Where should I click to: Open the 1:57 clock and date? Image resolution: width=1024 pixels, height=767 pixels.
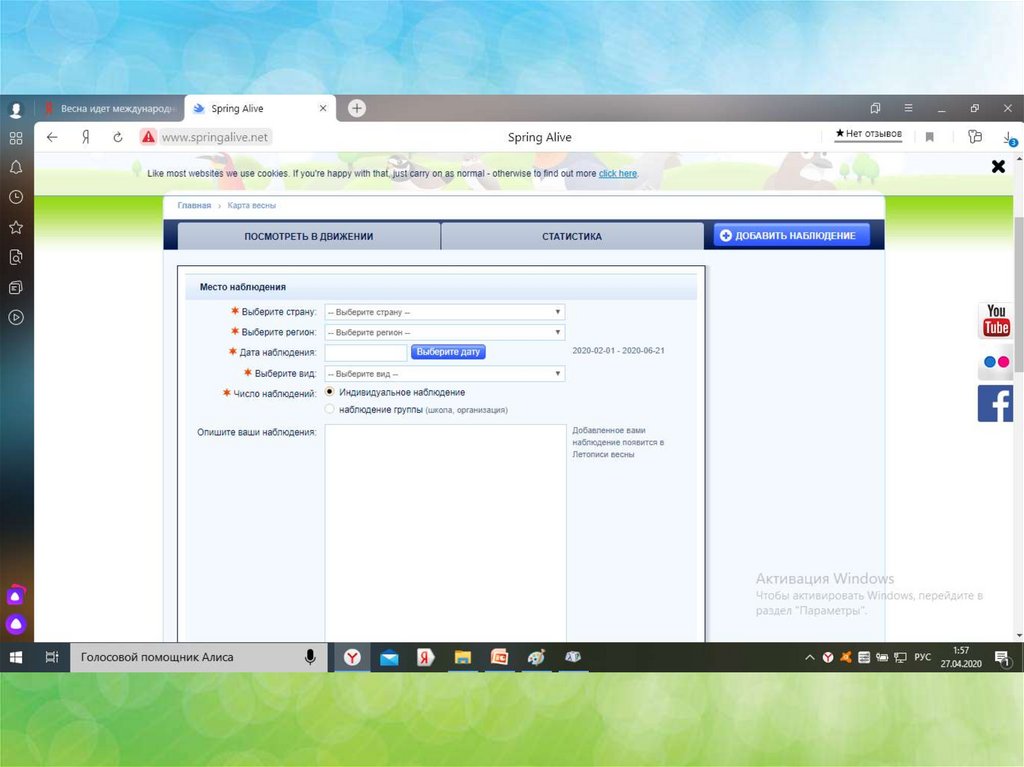click(961, 657)
